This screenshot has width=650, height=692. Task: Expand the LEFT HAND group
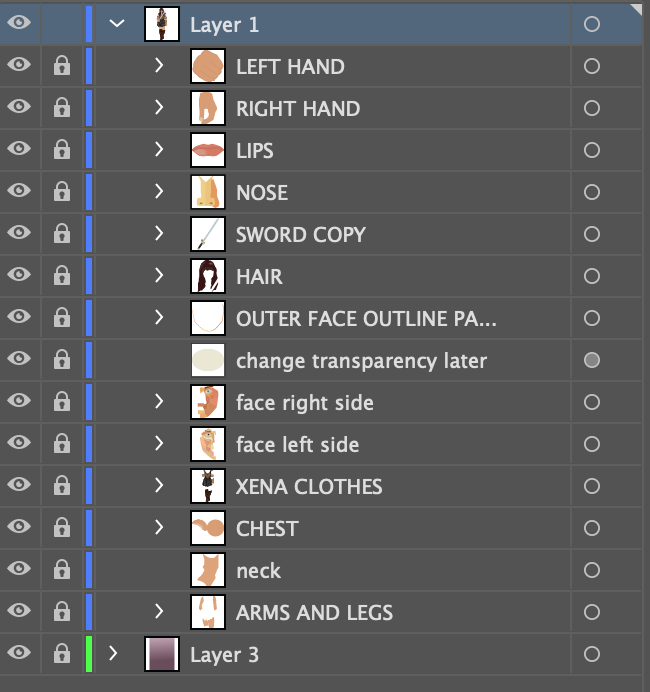tap(159, 65)
